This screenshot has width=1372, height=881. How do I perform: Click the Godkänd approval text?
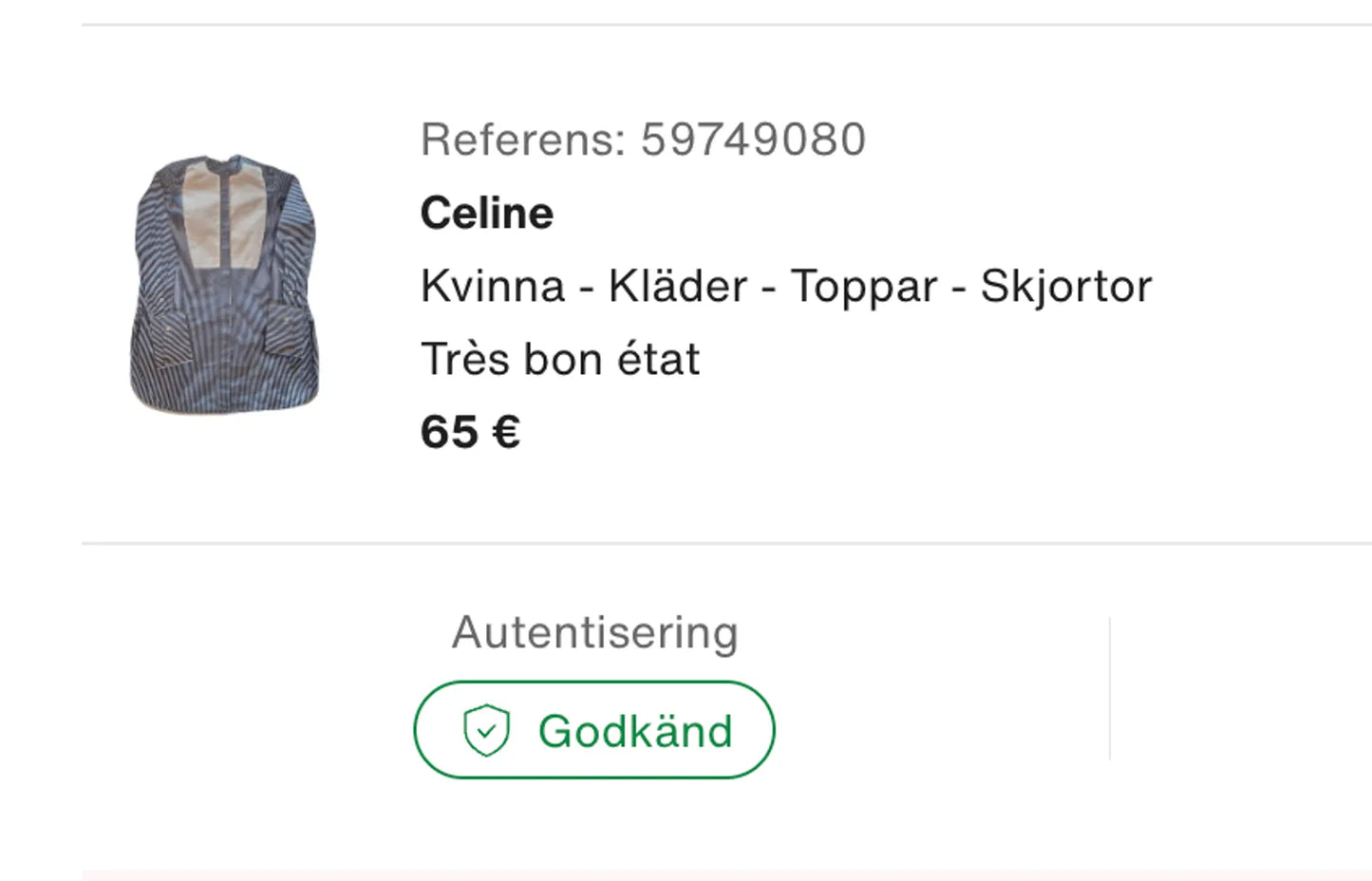pos(634,730)
